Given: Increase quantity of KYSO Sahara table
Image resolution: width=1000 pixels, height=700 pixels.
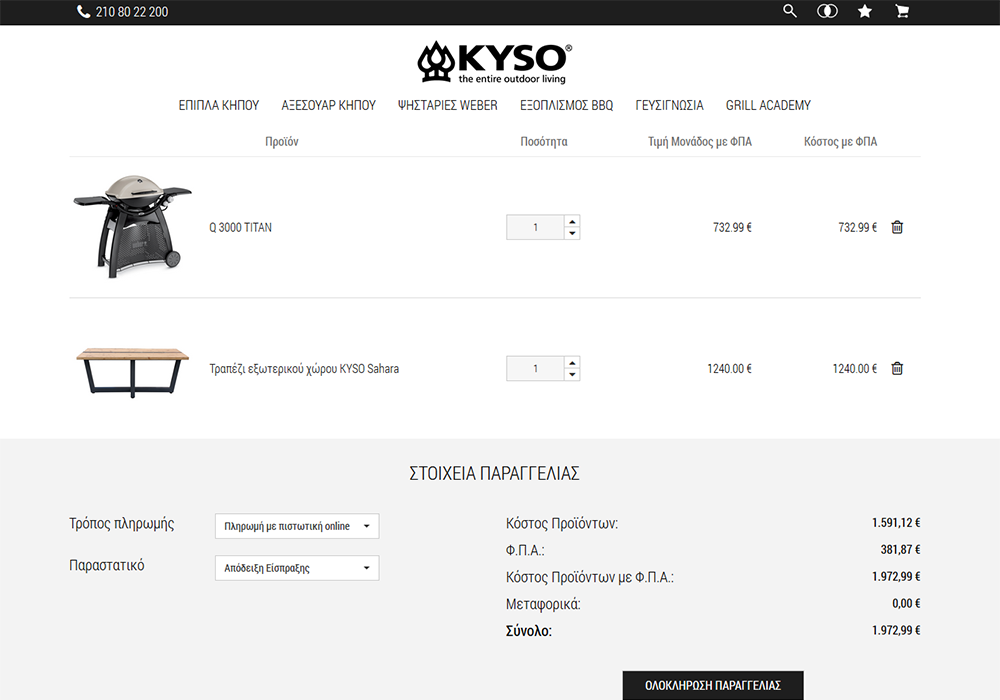Looking at the screenshot, I should click(572, 363).
